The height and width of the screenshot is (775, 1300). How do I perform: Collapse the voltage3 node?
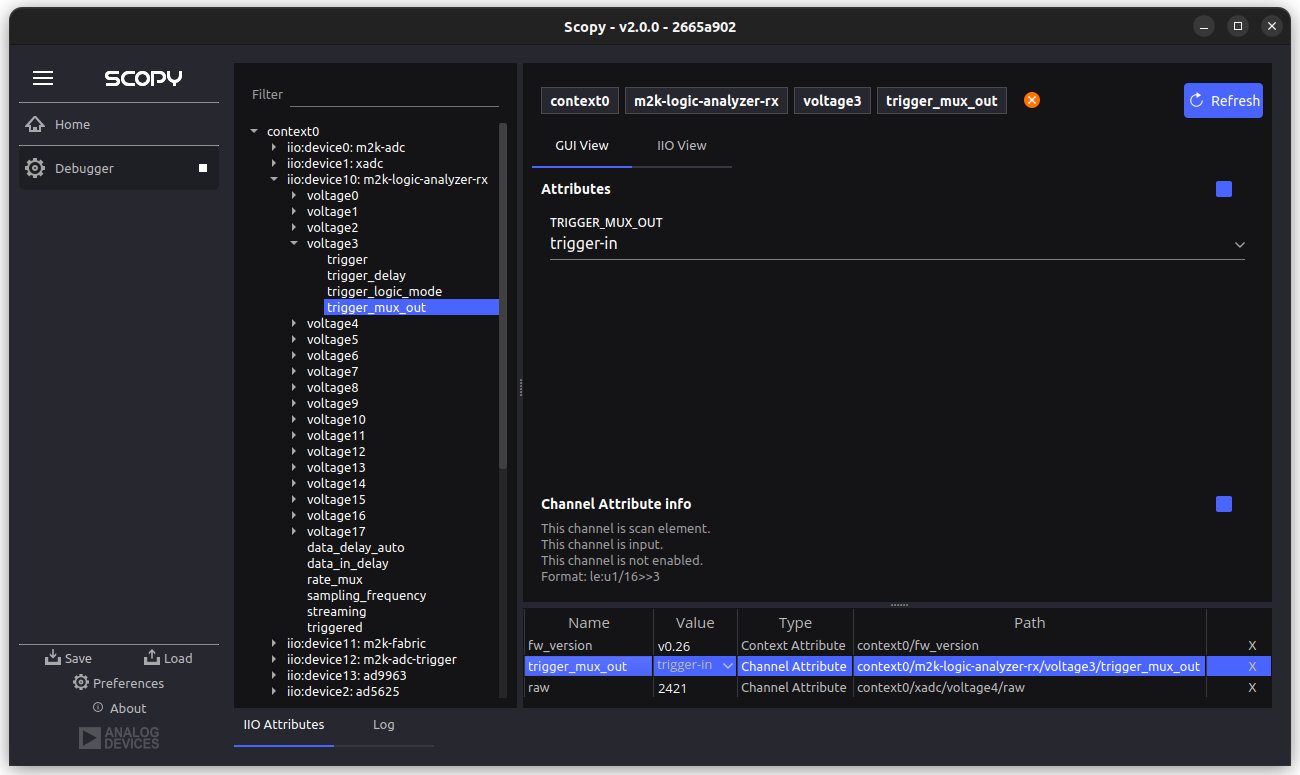[294, 243]
